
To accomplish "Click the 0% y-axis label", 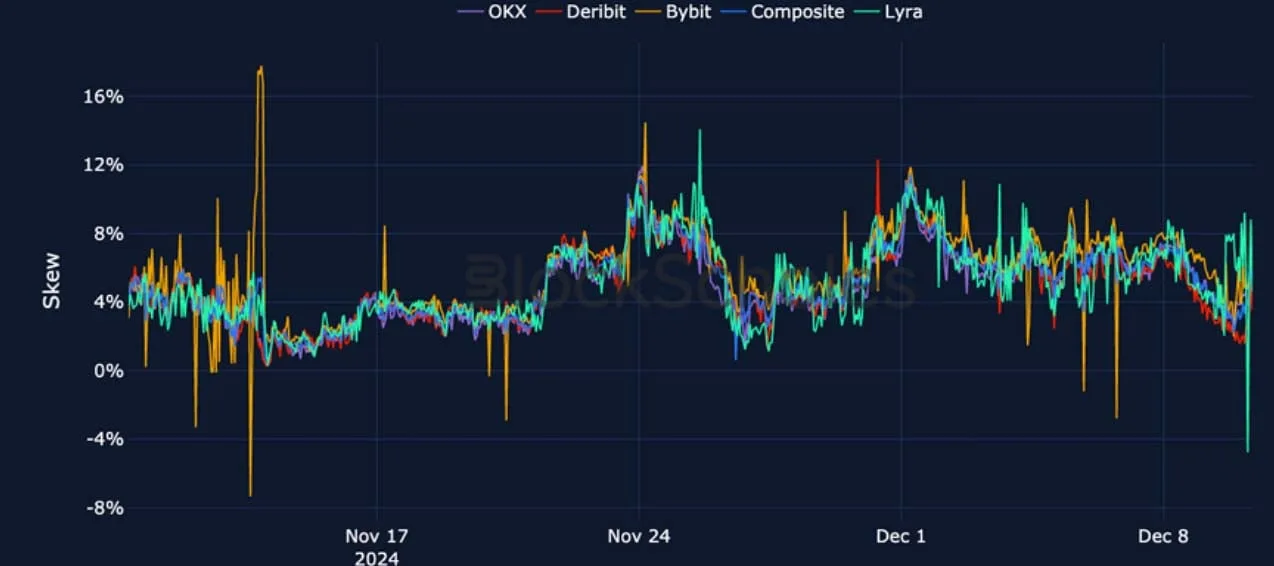I will point(108,370).
